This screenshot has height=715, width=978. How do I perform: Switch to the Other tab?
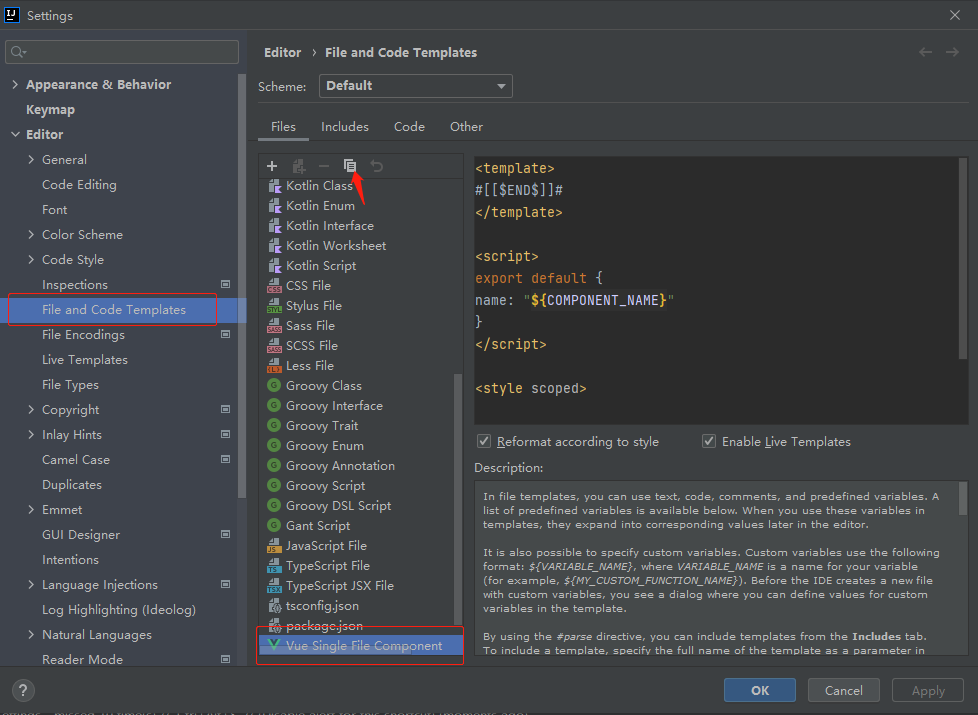click(x=467, y=127)
